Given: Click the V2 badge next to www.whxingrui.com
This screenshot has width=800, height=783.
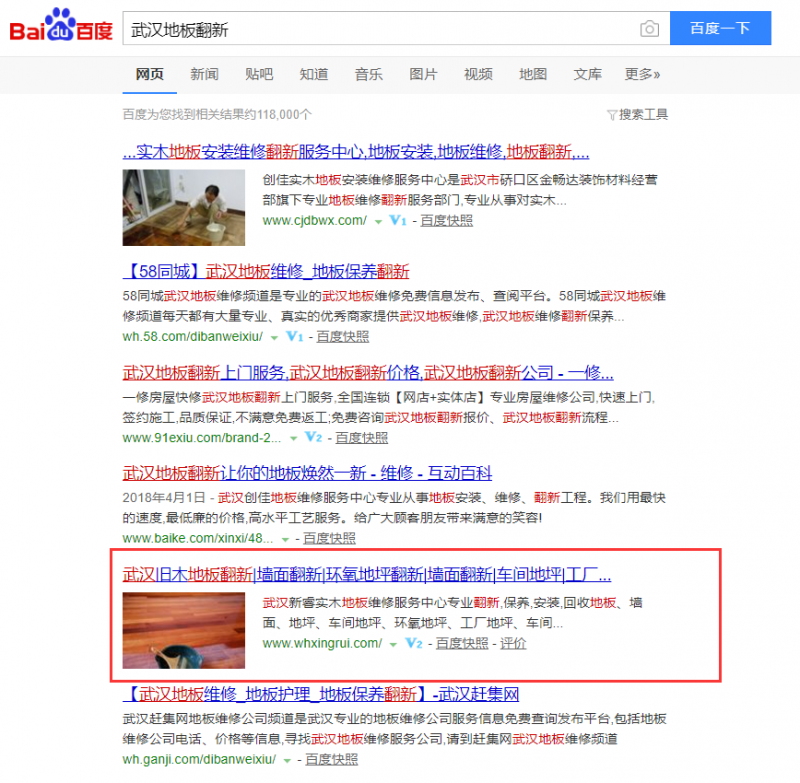Looking at the screenshot, I should (x=415, y=643).
